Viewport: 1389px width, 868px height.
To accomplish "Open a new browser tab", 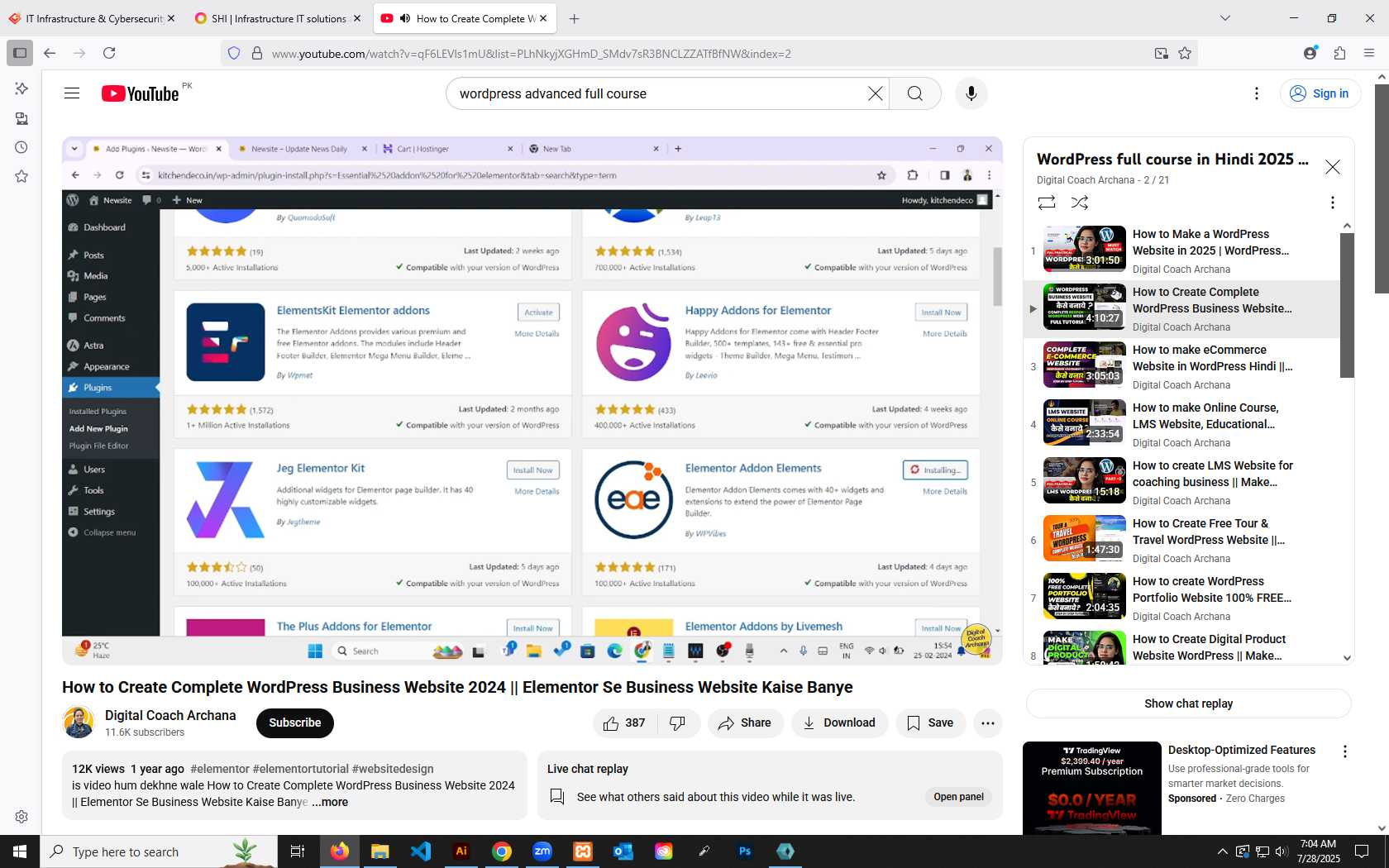I will pyautogui.click(x=575, y=18).
